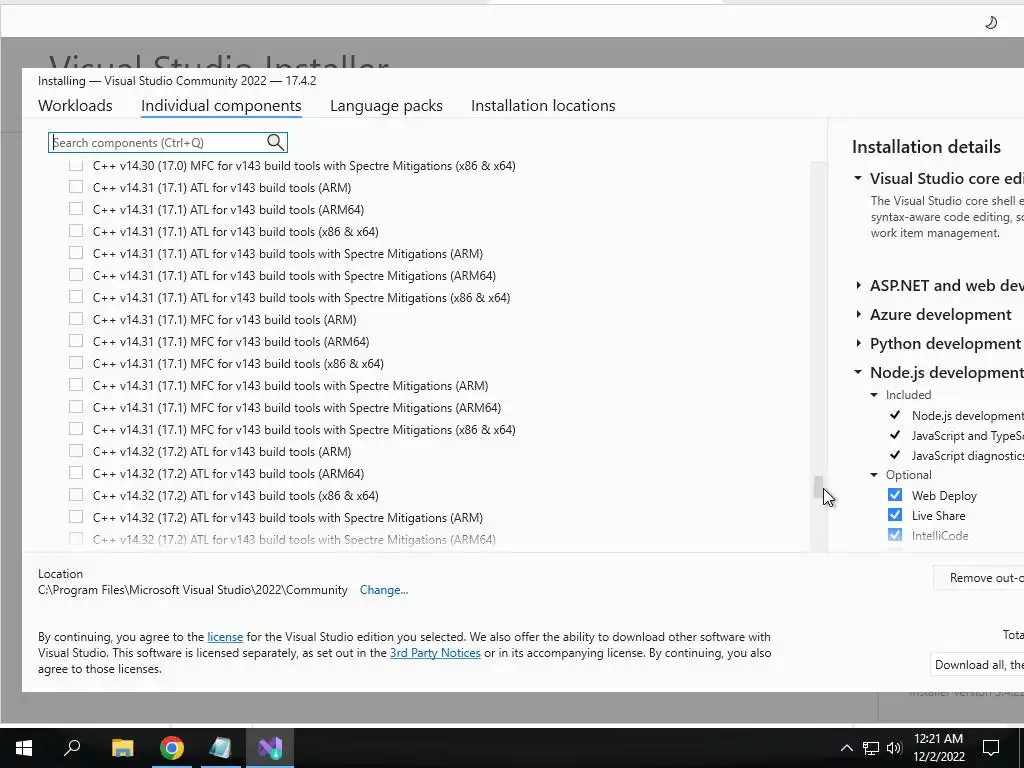Check v14.30 MFC with Spectre Mitigations (x86 & x64)
Image resolution: width=1024 pixels, height=768 pixels.
(76, 165)
